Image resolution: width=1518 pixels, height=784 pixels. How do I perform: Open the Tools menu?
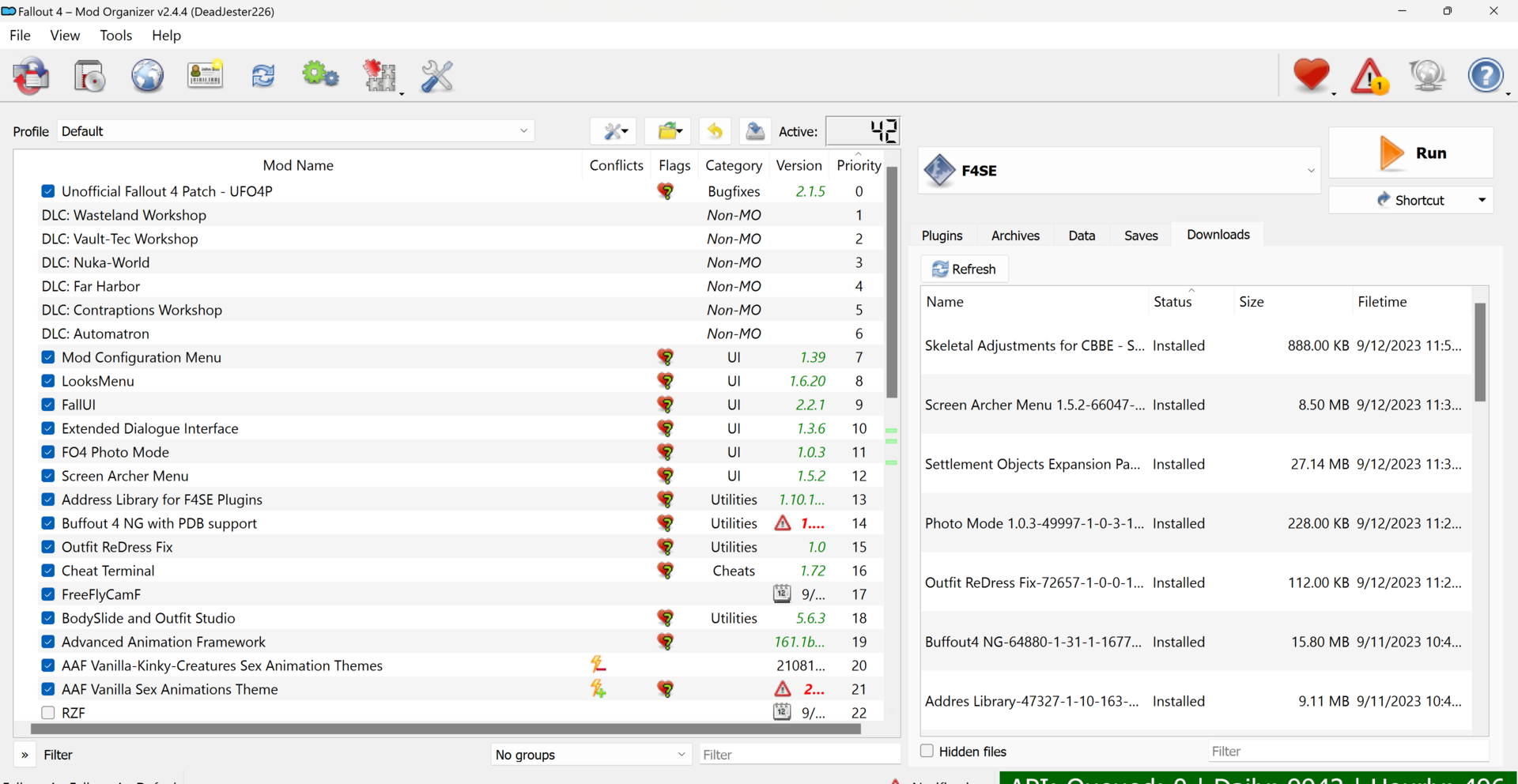coord(116,36)
